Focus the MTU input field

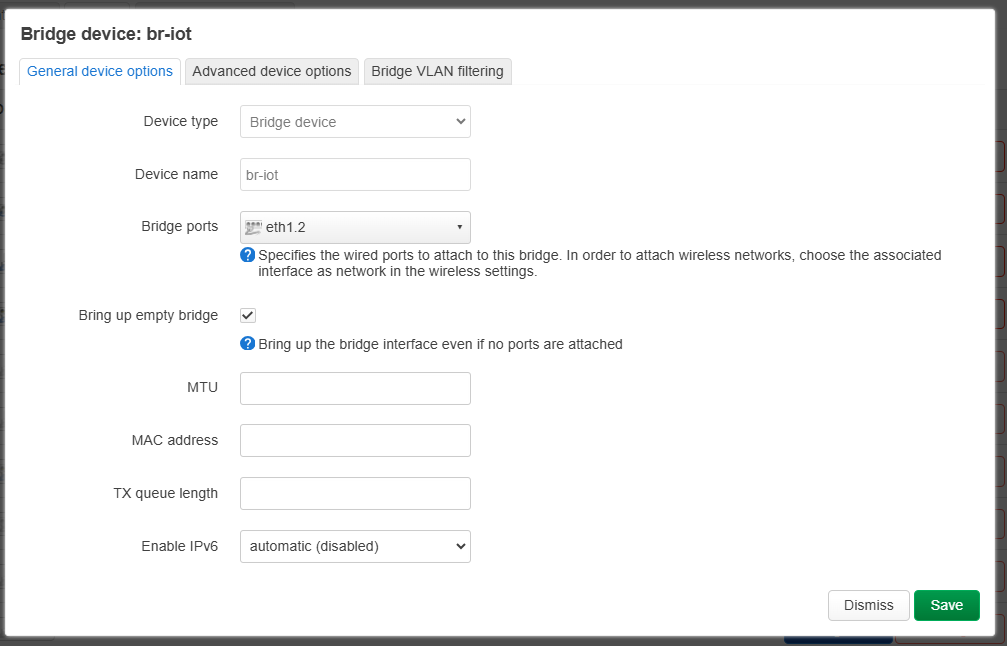point(355,388)
